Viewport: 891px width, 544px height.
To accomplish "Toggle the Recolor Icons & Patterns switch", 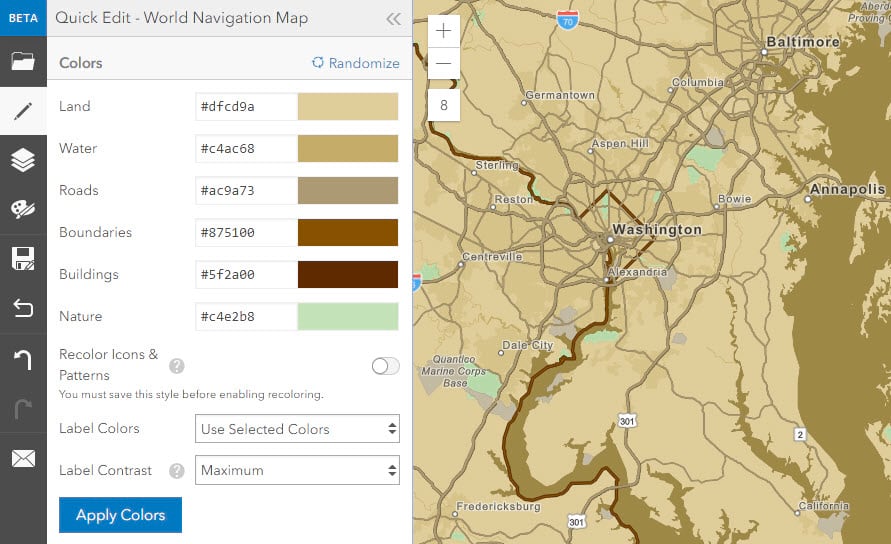I will point(385,366).
